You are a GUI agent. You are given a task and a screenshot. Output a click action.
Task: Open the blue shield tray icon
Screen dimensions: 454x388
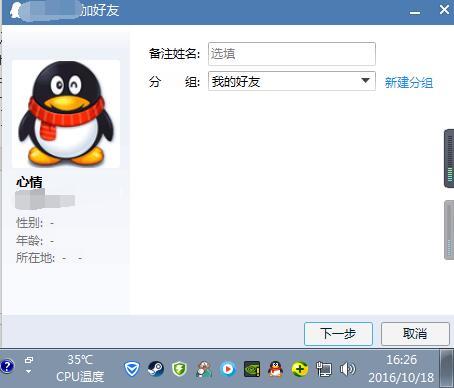pos(132,369)
